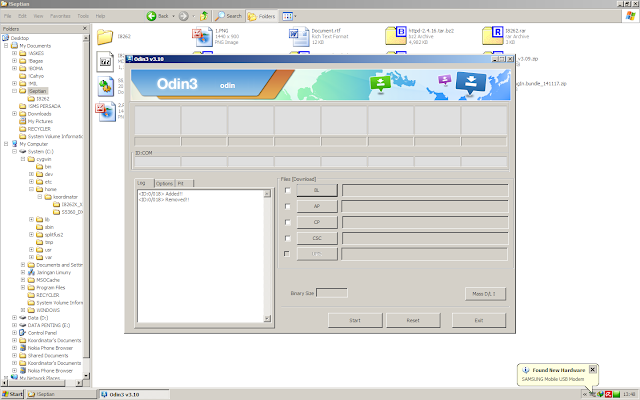Collapse the !Septian folder node
Screen dimensions: 640x400
click(x=14, y=91)
